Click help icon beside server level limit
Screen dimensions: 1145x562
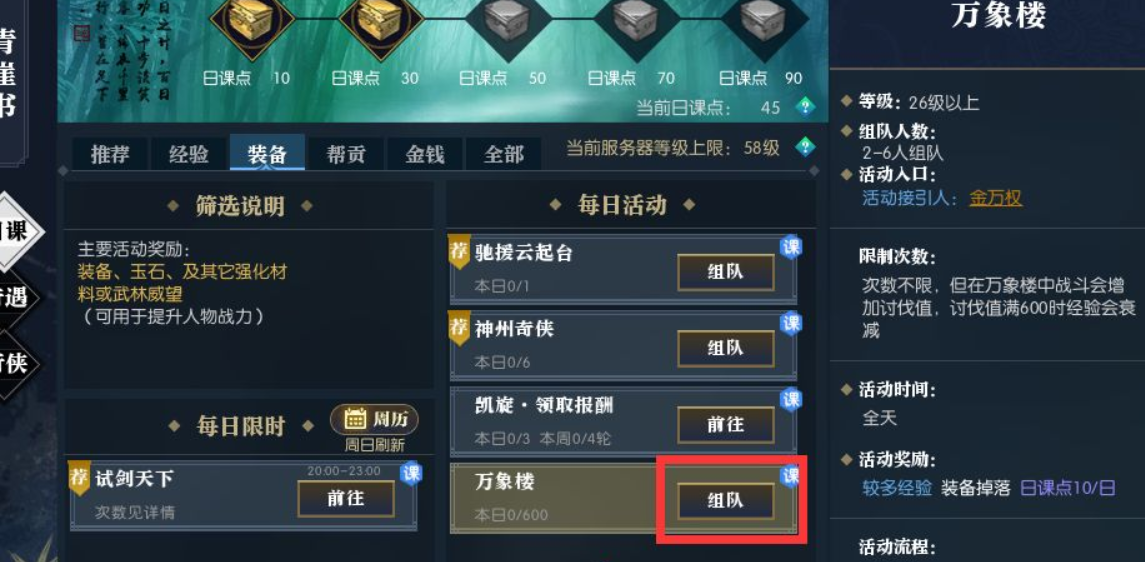805,147
